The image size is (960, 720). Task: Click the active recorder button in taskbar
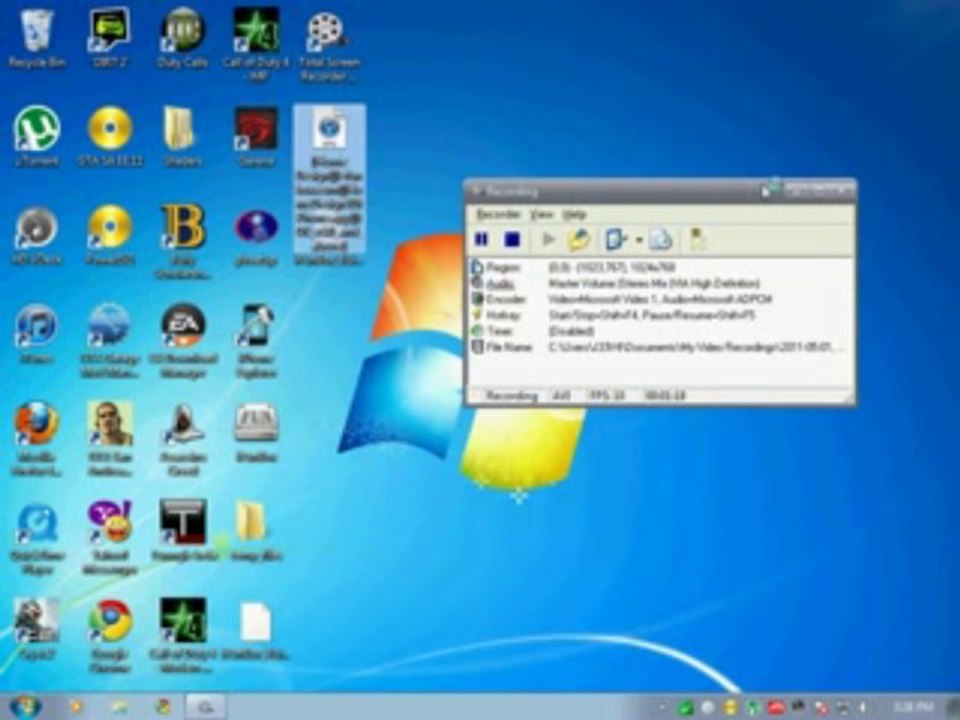(206, 707)
